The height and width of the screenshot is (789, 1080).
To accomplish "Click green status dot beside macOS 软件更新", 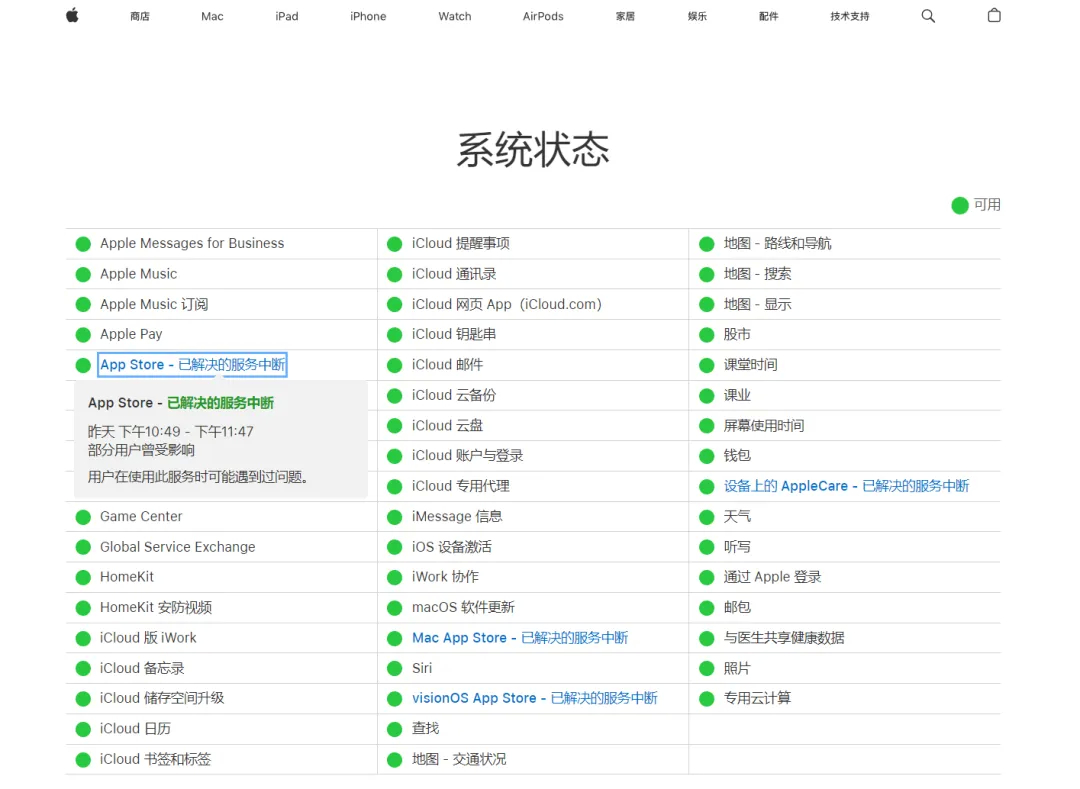I will pyautogui.click(x=395, y=608).
